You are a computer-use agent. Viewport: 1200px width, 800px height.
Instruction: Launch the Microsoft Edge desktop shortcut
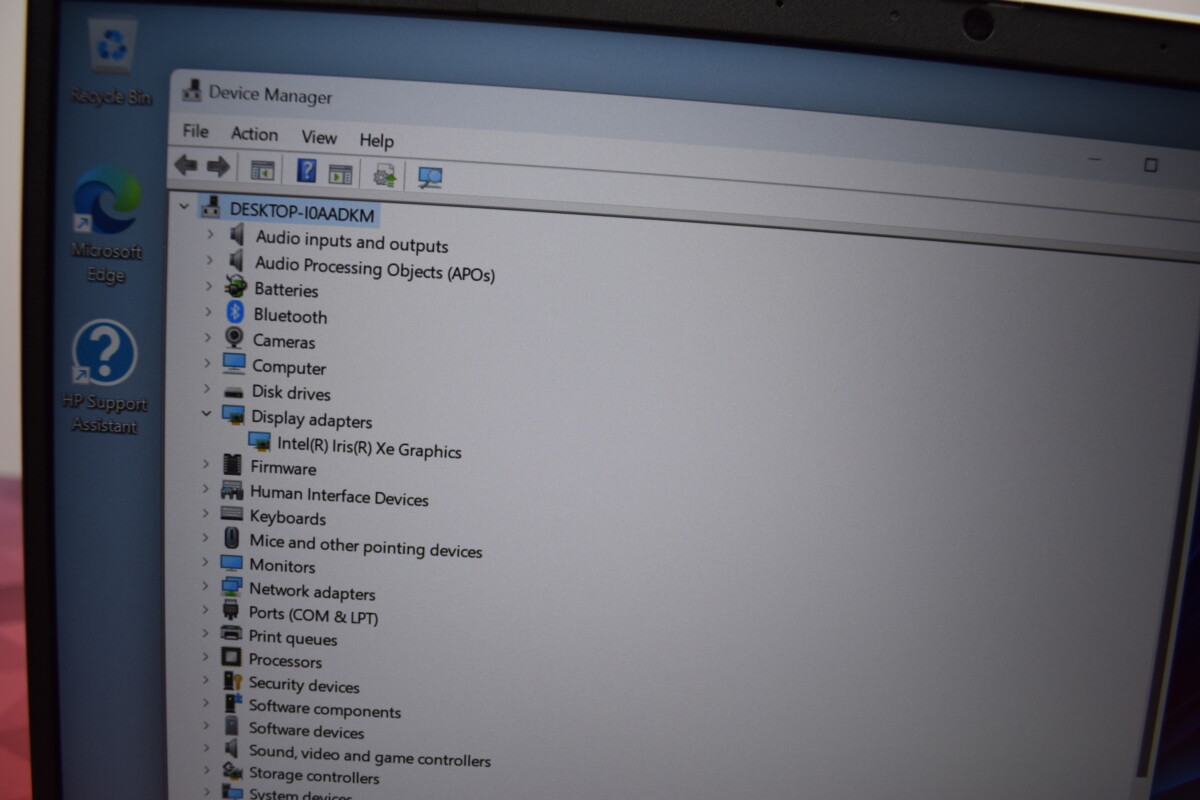click(106, 225)
